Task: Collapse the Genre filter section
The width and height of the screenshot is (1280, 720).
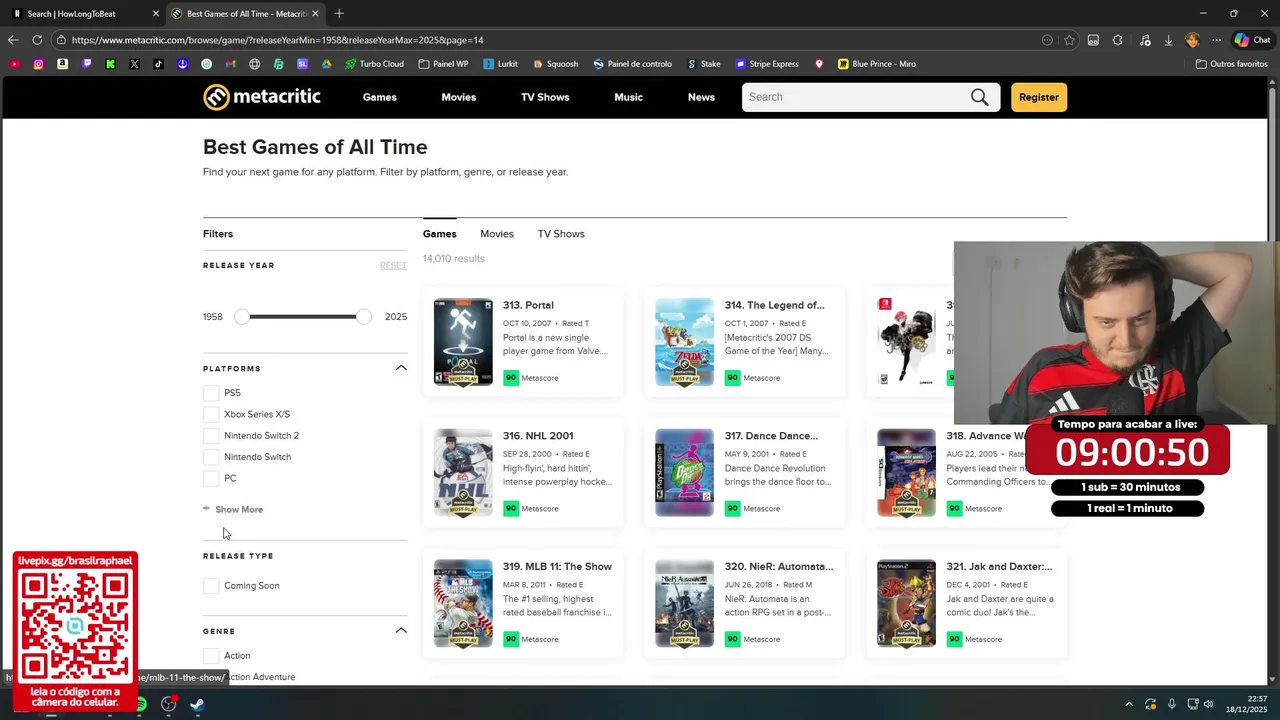Action: 401,631
